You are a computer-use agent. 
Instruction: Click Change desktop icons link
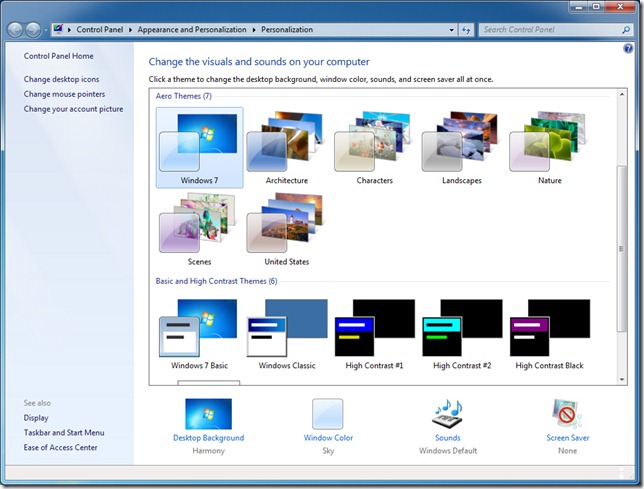coord(62,79)
